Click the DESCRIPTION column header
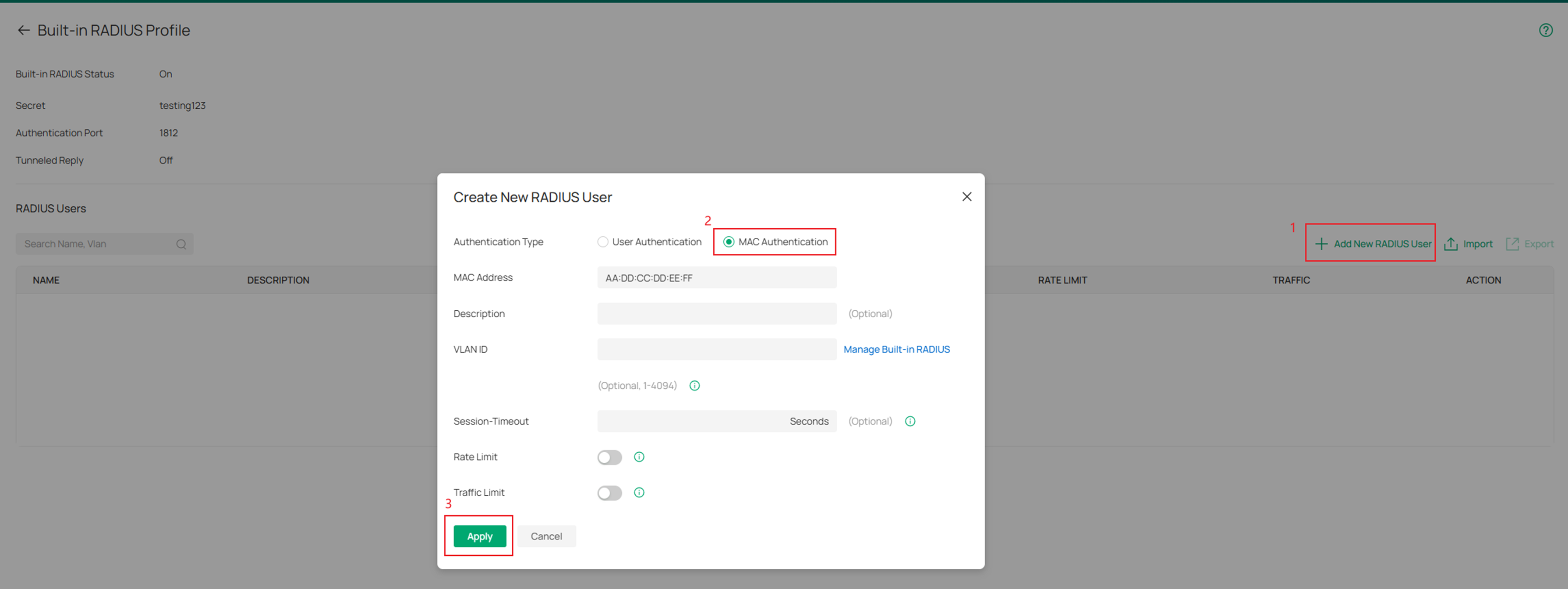 point(278,280)
